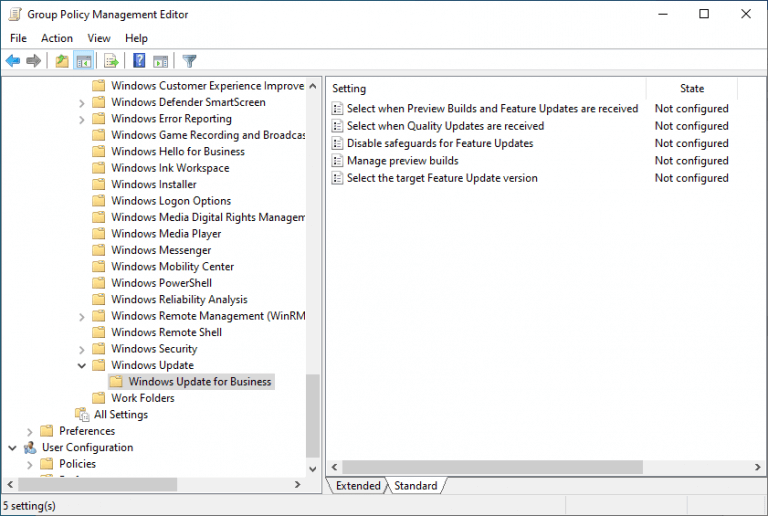Screen dimensions: 768x516
Task: Switch to the Standard tab
Action: pos(416,486)
